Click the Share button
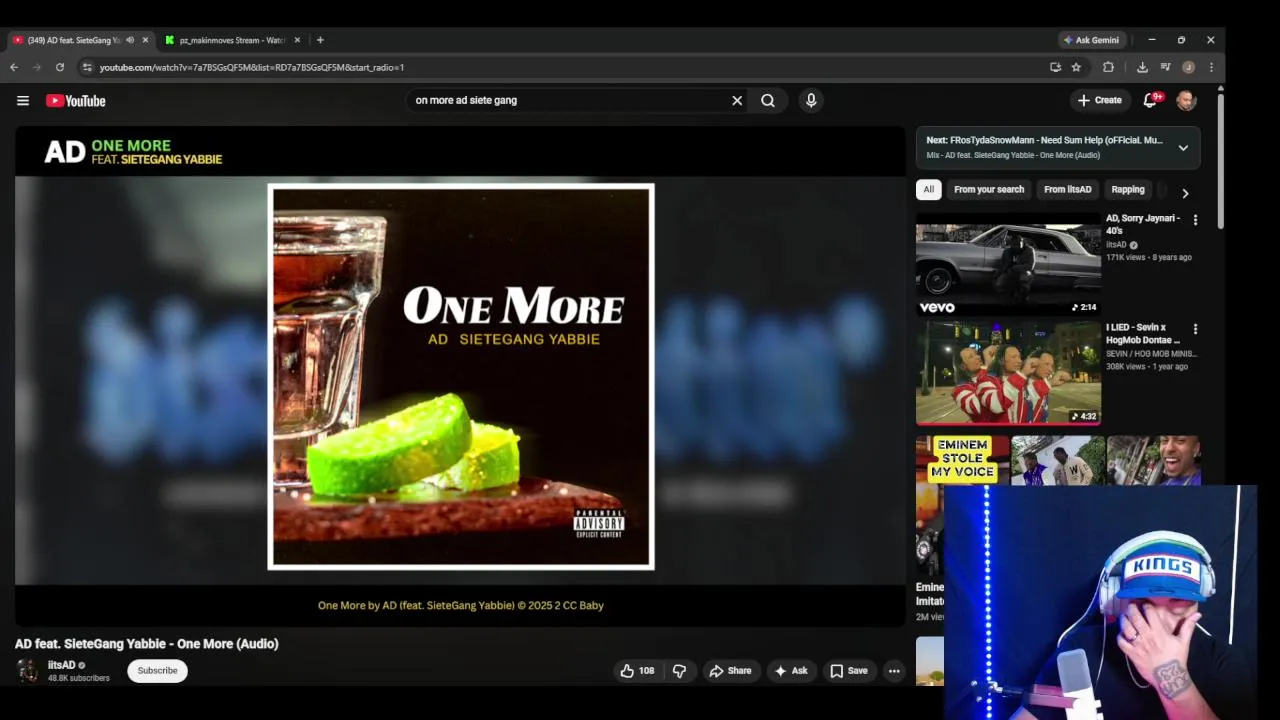 [730, 671]
